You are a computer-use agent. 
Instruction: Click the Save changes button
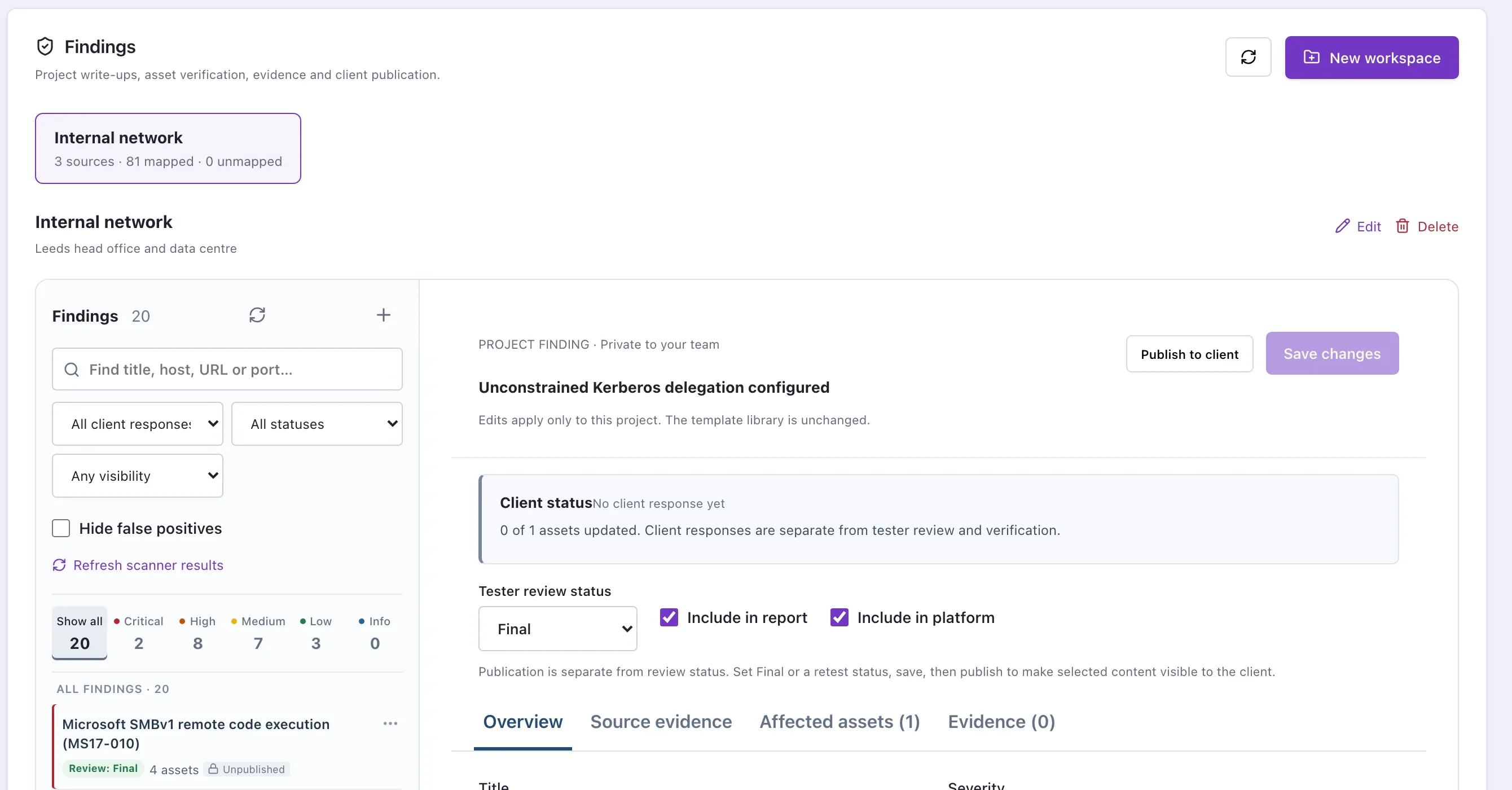[x=1332, y=353]
